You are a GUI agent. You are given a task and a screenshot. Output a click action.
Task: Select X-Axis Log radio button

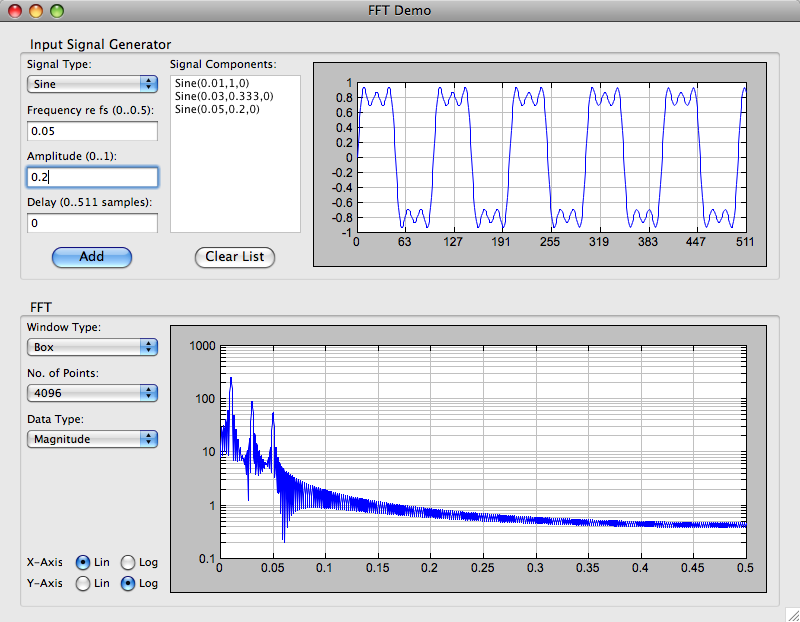128,562
